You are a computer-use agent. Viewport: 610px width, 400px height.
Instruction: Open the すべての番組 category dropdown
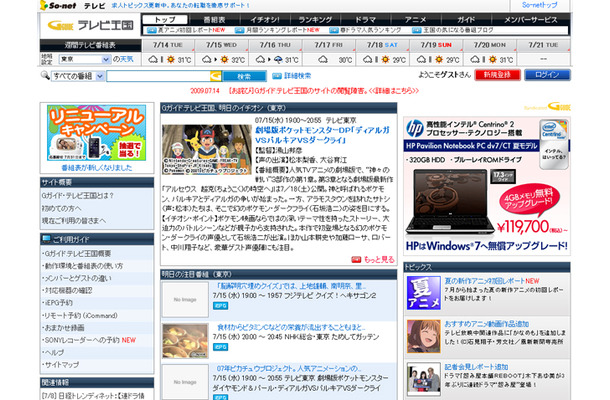[x=77, y=76]
